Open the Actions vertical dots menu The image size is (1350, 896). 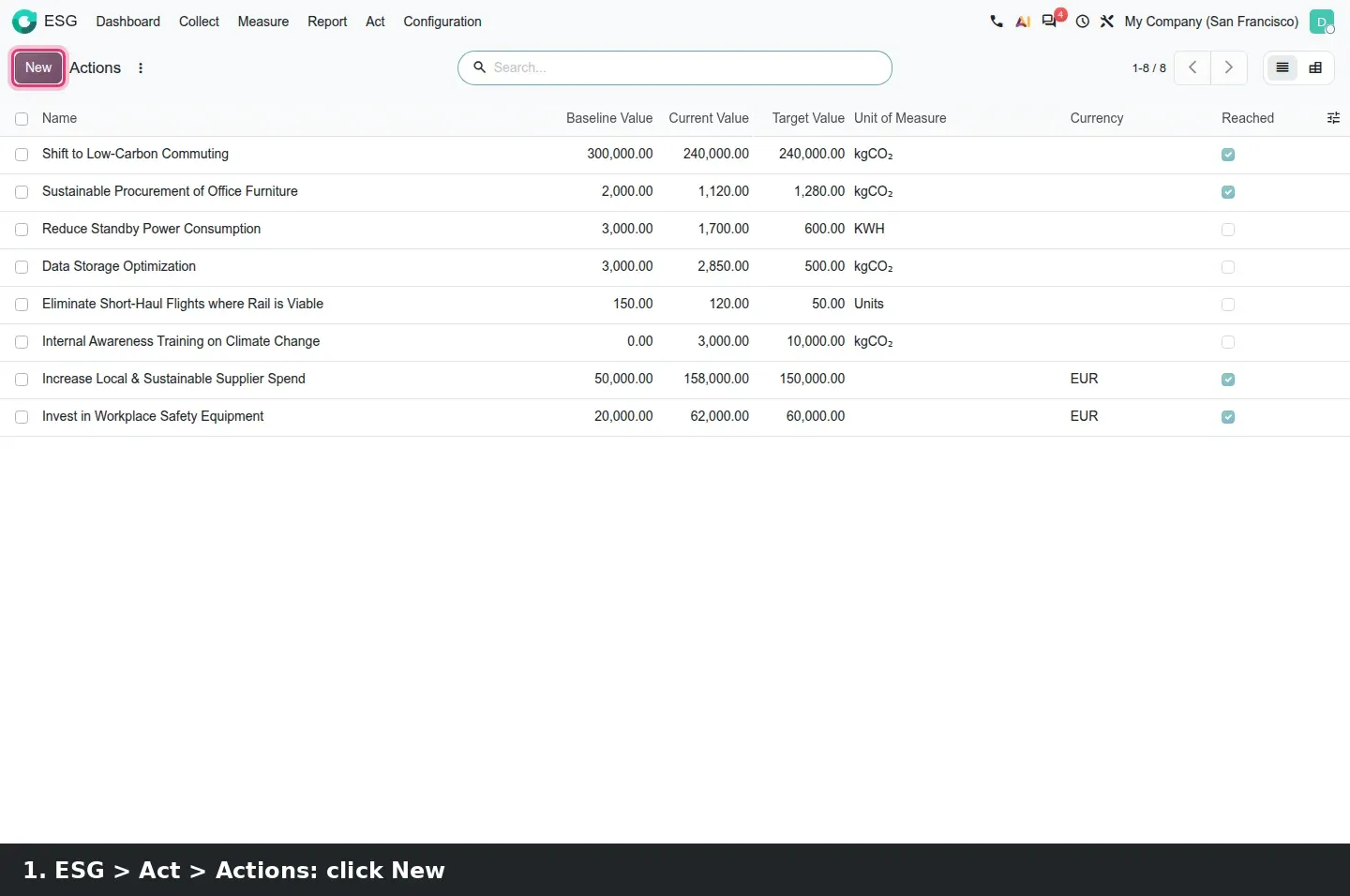pos(141,67)
